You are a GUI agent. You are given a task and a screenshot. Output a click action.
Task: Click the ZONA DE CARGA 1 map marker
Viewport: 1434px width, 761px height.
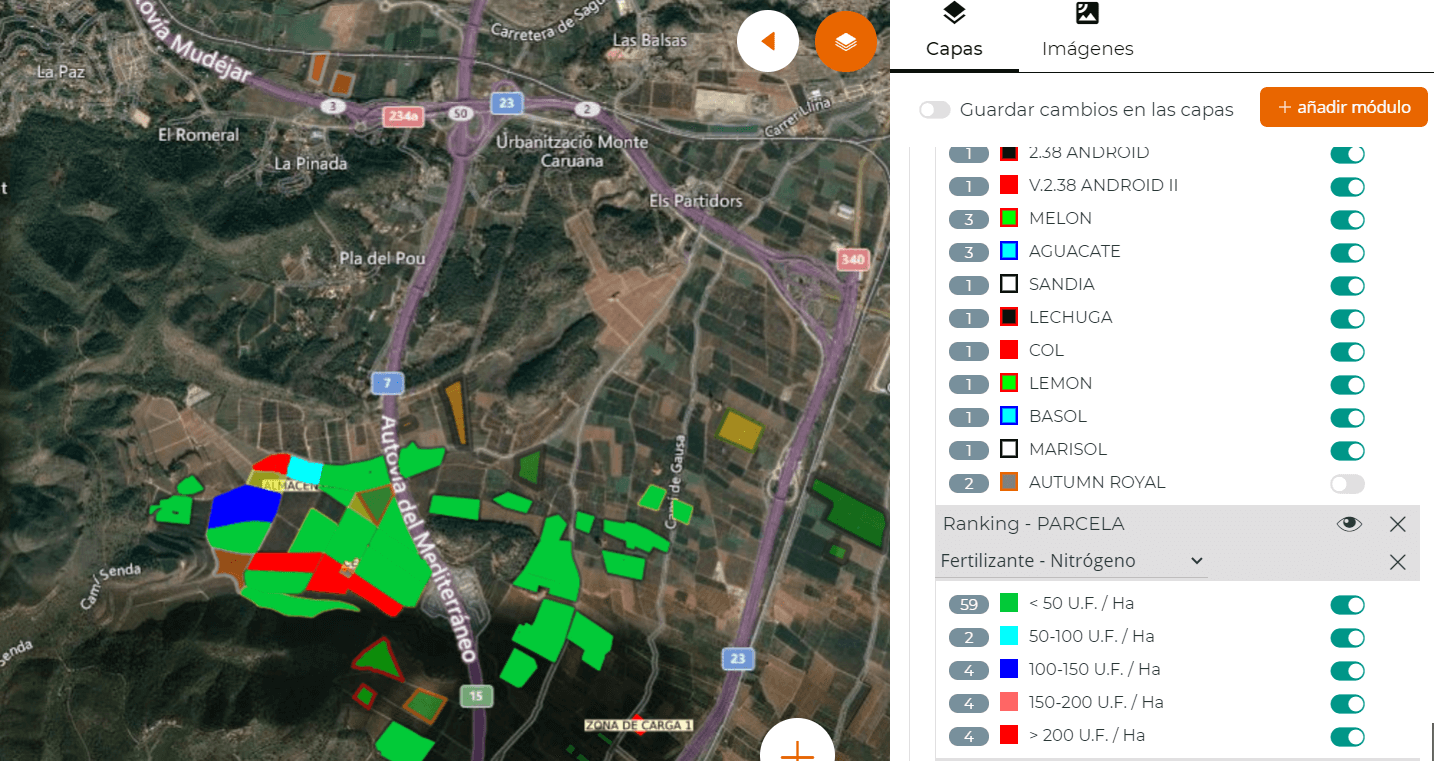coord(638,725)
